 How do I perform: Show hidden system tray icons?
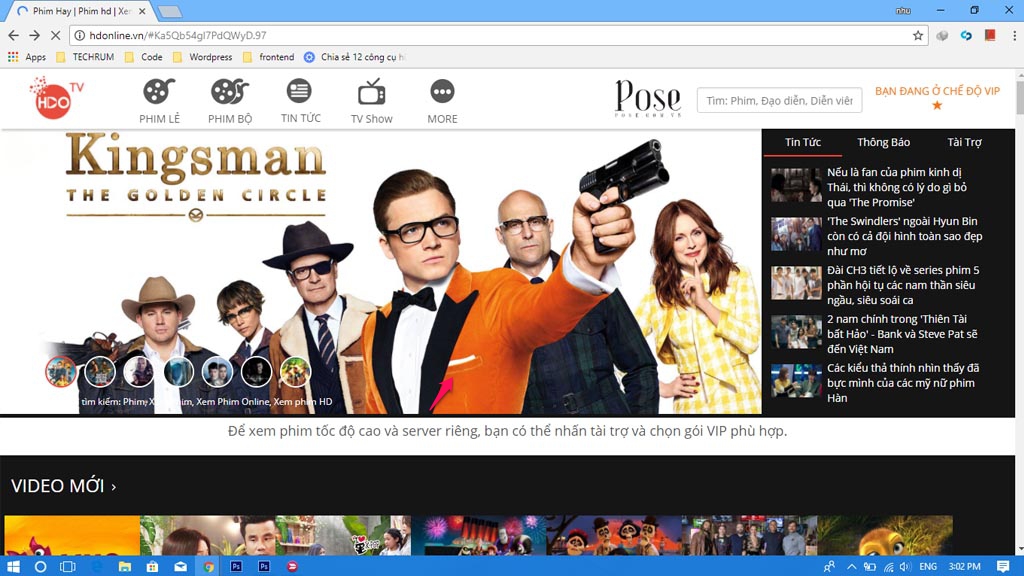click(852, 566)
